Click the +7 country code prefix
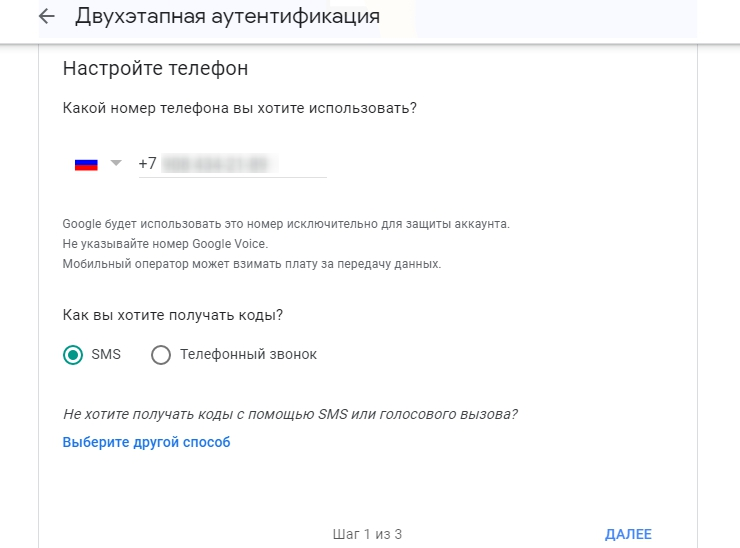740x548 pixels. 147,164
